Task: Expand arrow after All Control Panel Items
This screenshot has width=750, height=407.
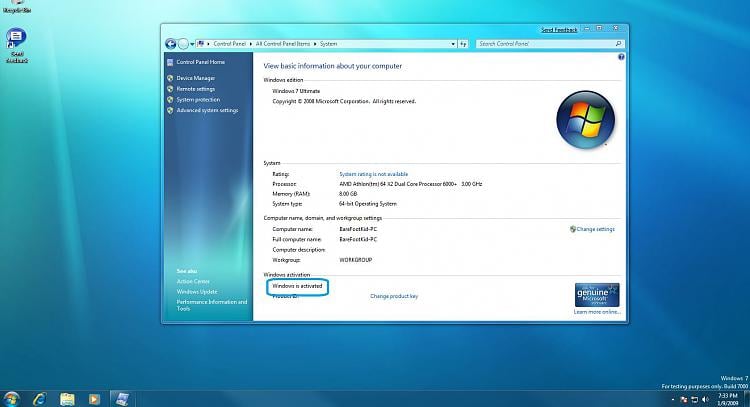Action: point(315,44)
